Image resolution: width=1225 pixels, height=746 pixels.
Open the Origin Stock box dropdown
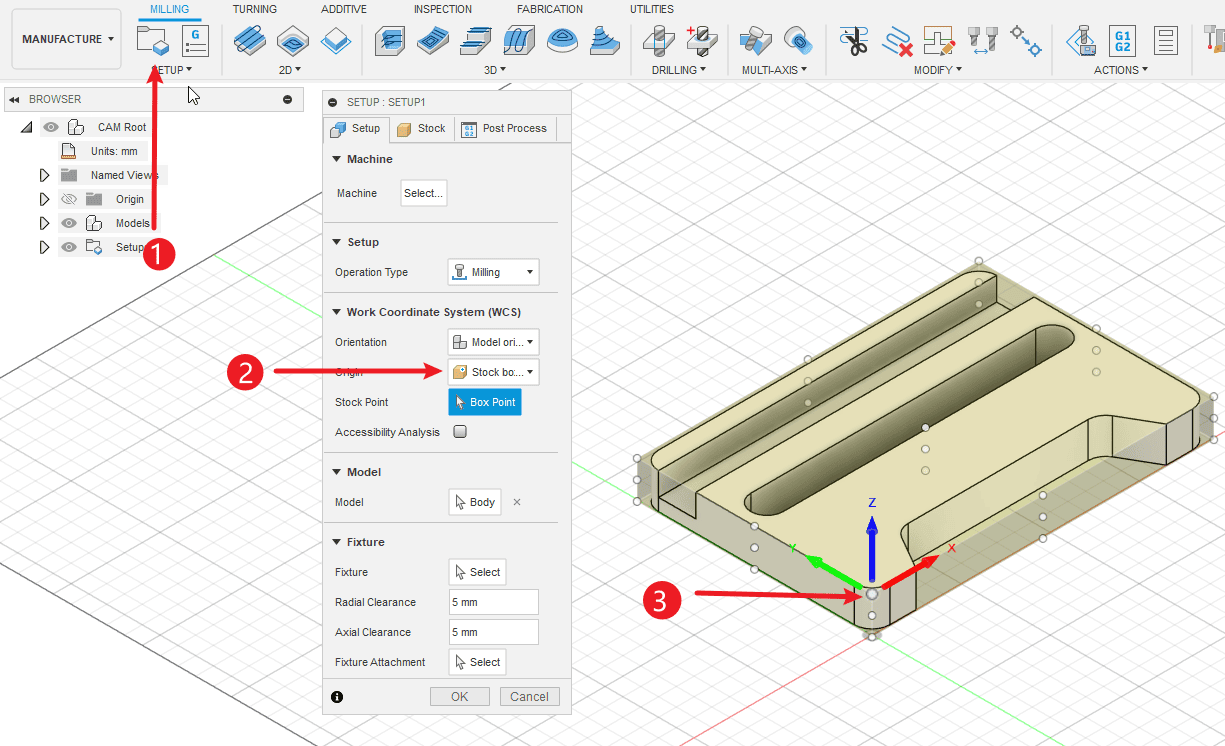pyautogui.click(x=493, y=372)
